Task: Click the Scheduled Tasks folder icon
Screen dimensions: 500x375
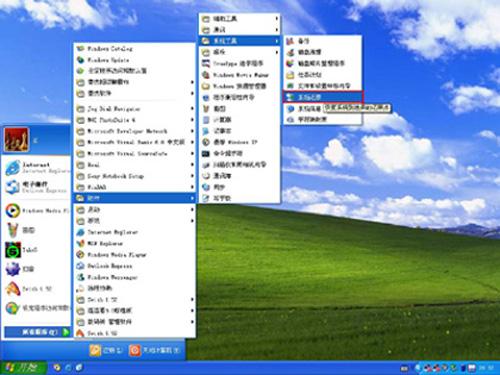Action: 290,75
